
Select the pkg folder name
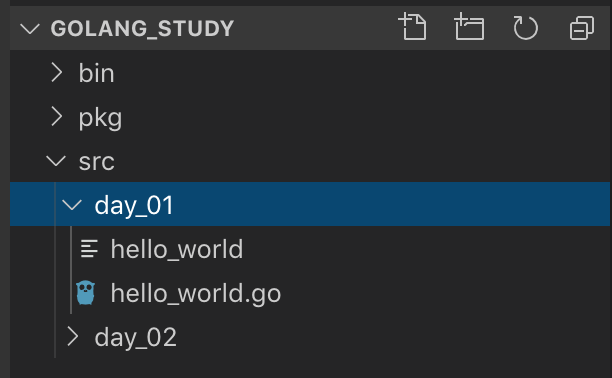[100, 118]
